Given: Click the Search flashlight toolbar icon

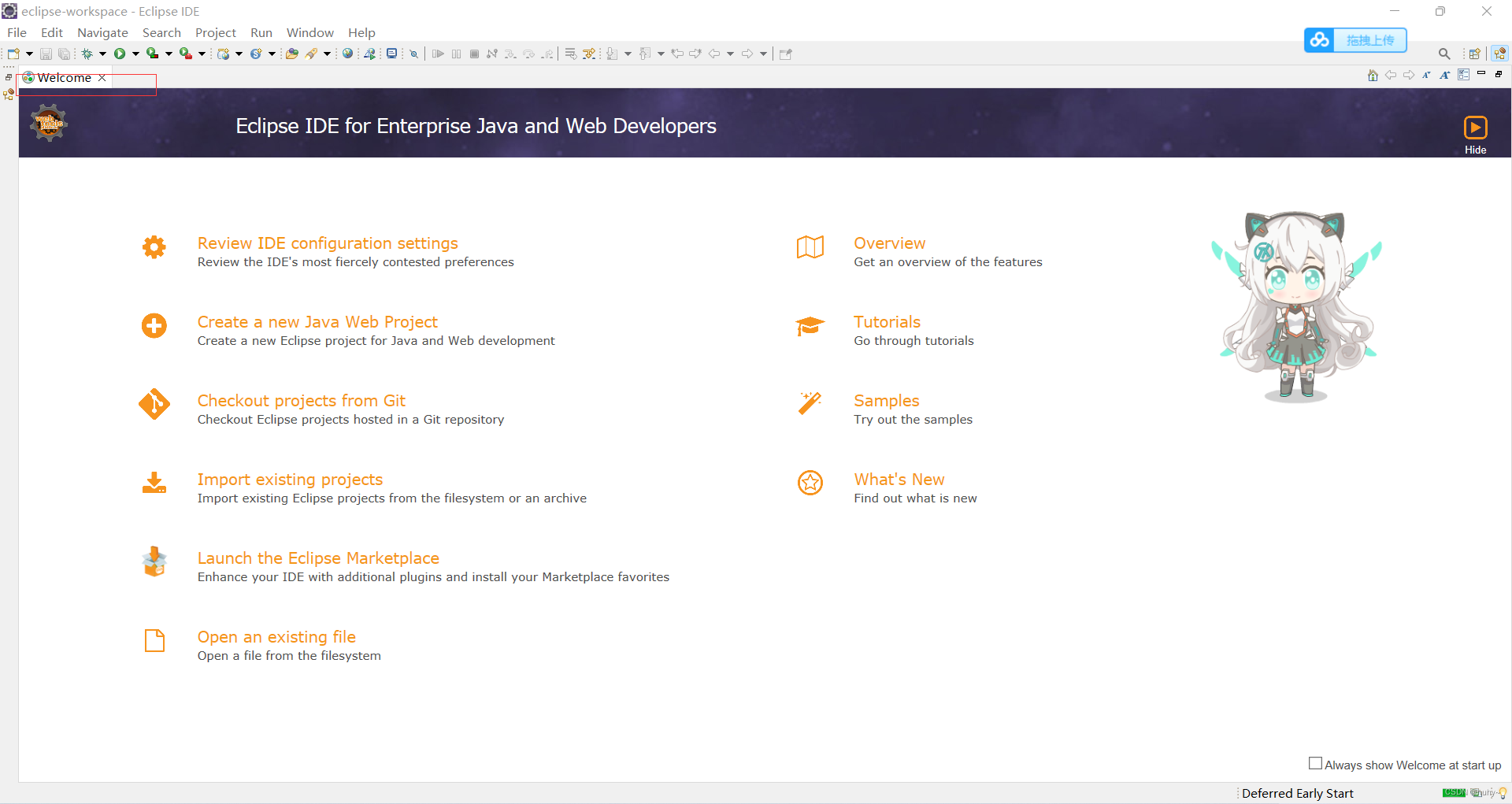Looking at the screenshot, I should pos(311,54).
